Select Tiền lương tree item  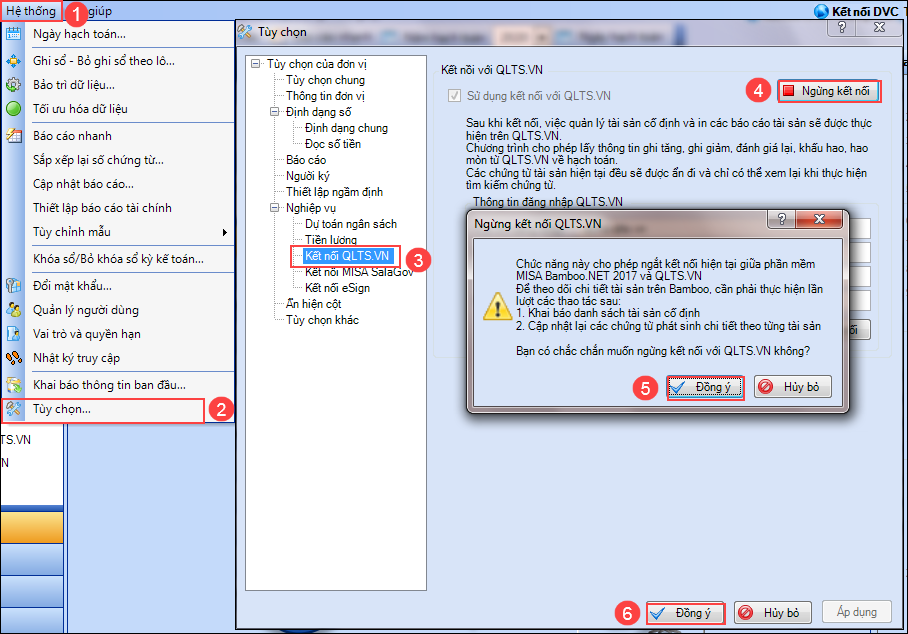(331, 240)
